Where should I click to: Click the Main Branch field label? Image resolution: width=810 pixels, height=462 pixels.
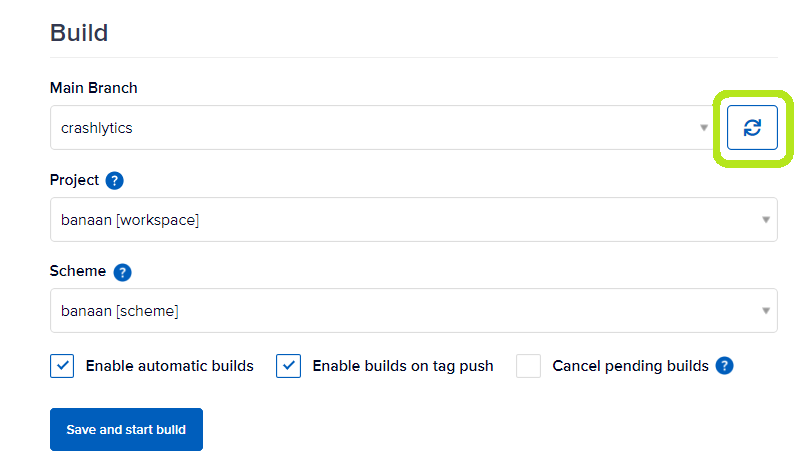coord(94,88)
